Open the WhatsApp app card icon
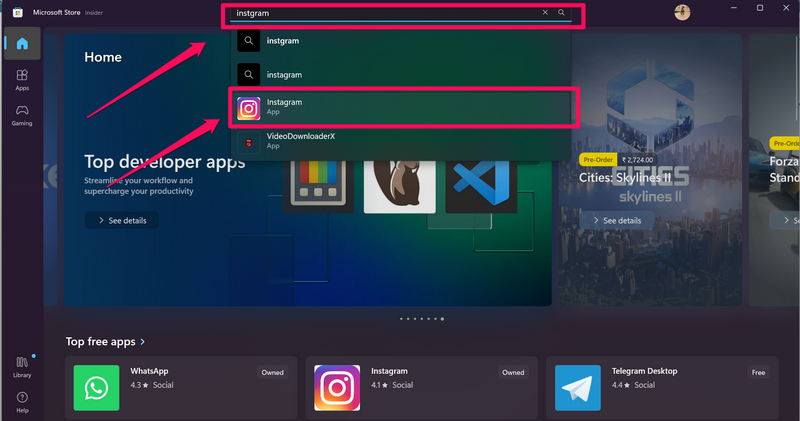The width and height of the screenshot is (800, 421). (x=96, y=388)
